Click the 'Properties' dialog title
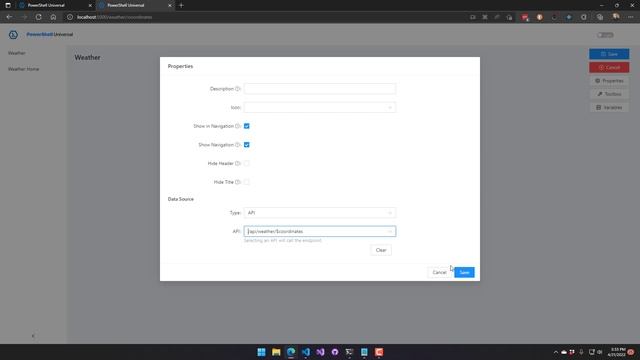Image resolution: width=640 pixels, height=360 pixels. pyautogui.click(x=180, y=66)
